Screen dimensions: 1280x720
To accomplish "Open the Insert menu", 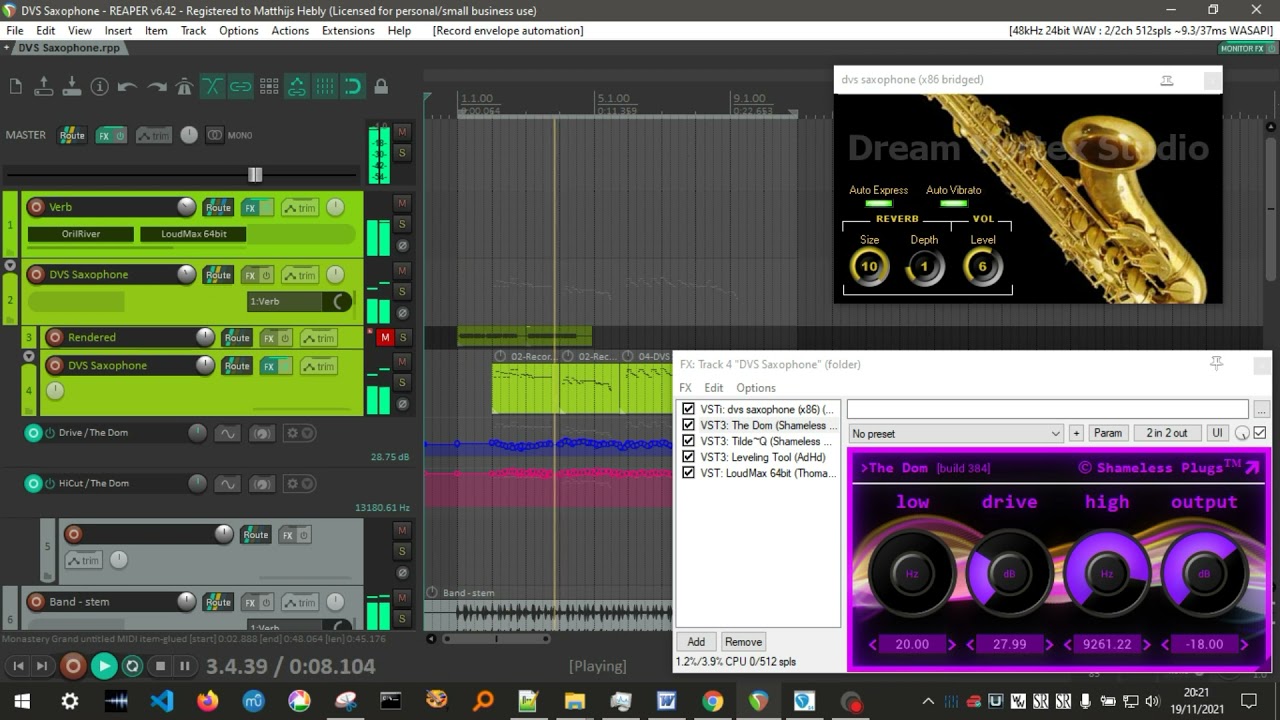I will (118, 31).
